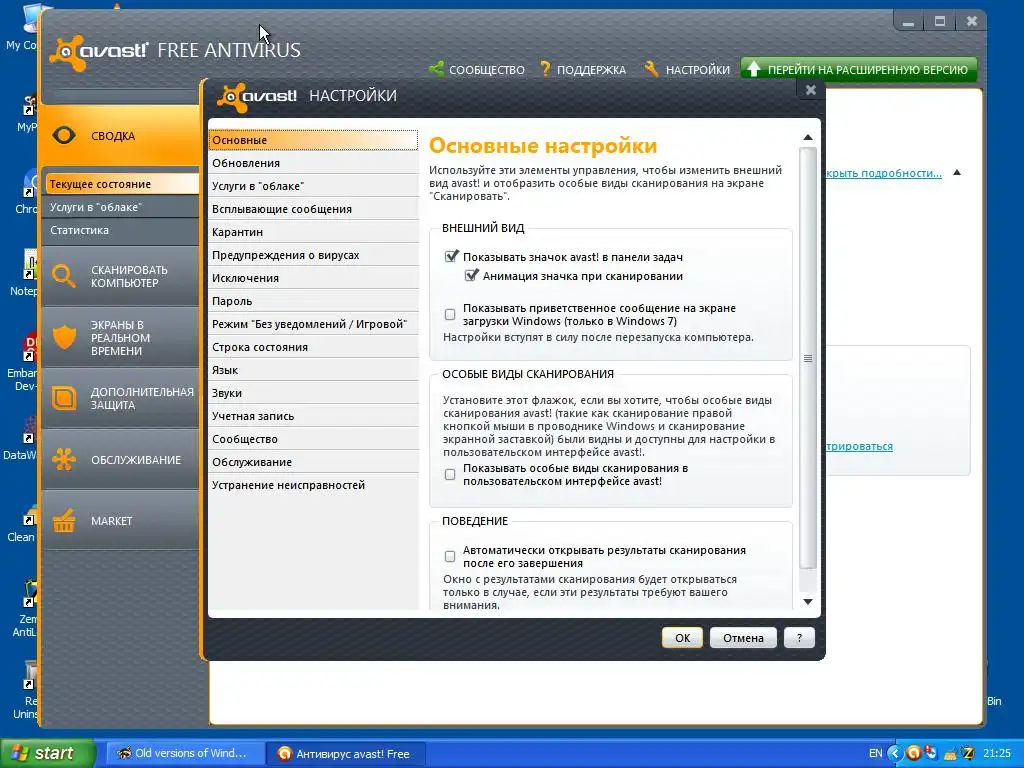This screenshot has height=768, width=1024.
Task: Open the Звуки settings category
Action: (313, 393)
